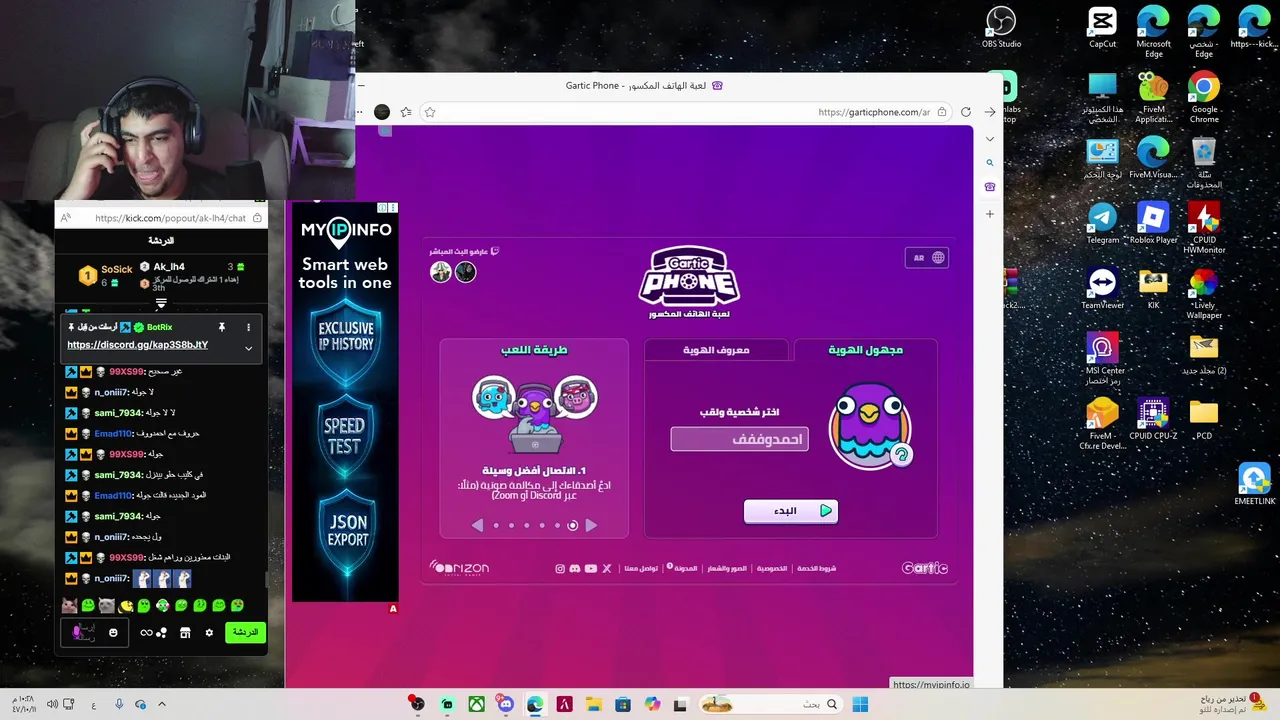Switch to the مجهول الهوية anonymous tab
This screenshot has width=1280, height=720.
point(865,350)
